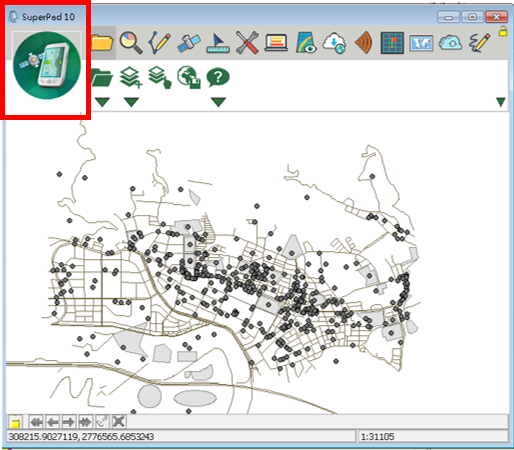Click the single left arrow navigation button

pyautogui.click(x=53, y=422)
